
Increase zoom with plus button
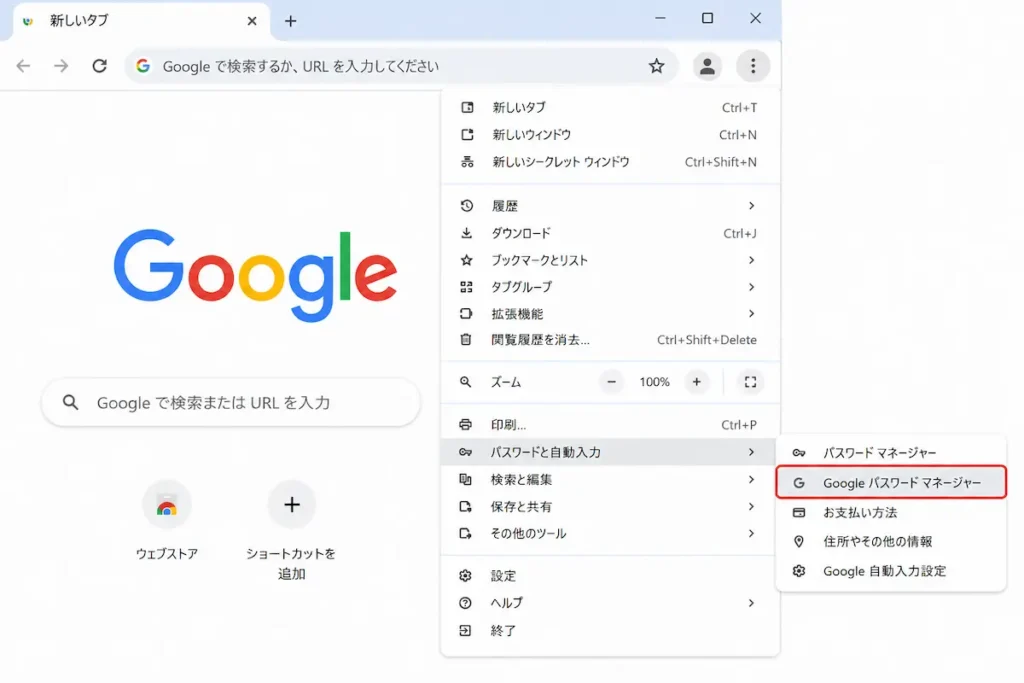click(x=697, y=382)
